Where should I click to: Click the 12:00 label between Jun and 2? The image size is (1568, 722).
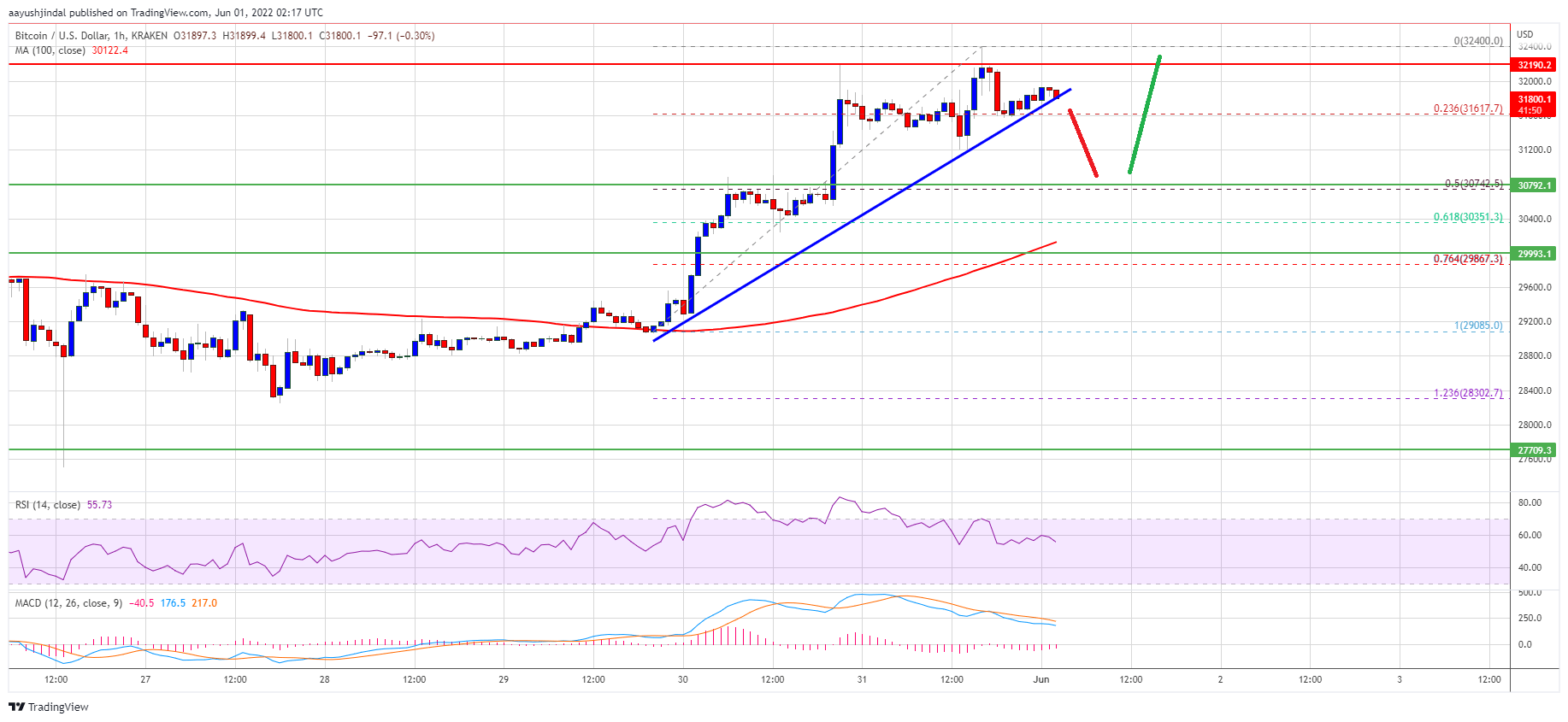[1131, 680]
